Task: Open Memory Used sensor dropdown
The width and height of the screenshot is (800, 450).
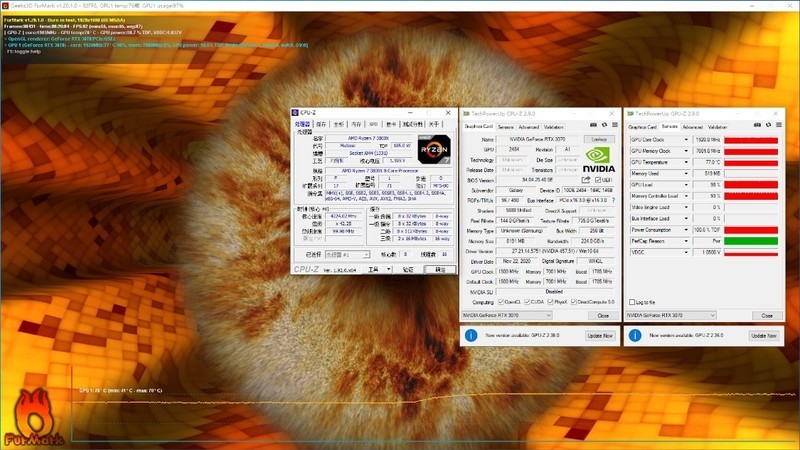Action: 686,173
